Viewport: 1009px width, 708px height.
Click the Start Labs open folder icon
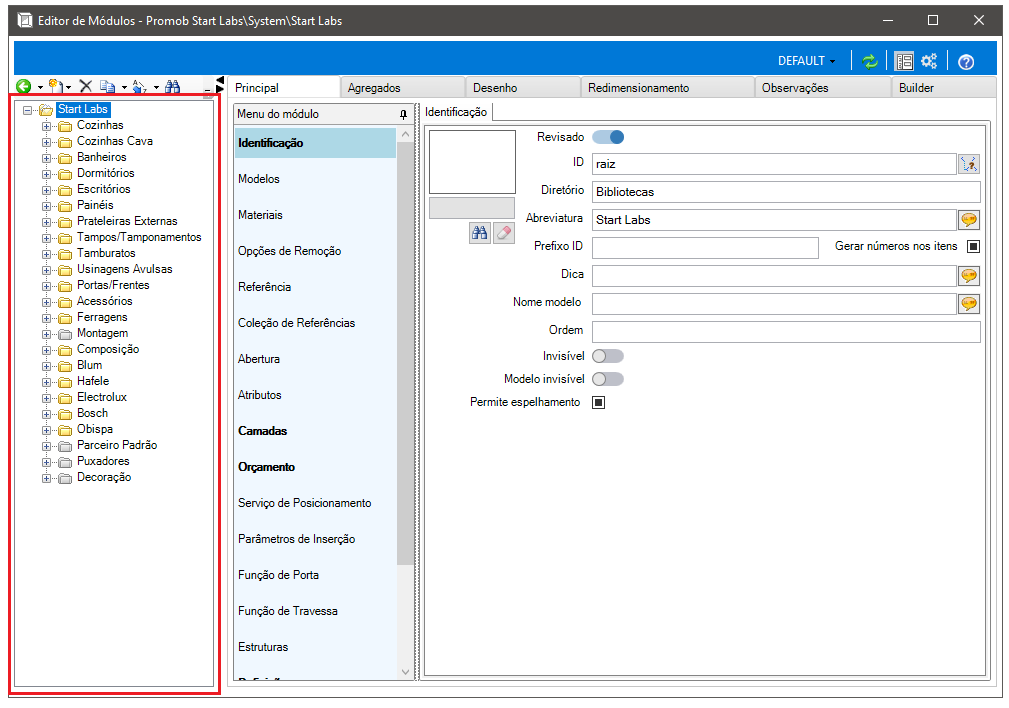coord(46,110)
